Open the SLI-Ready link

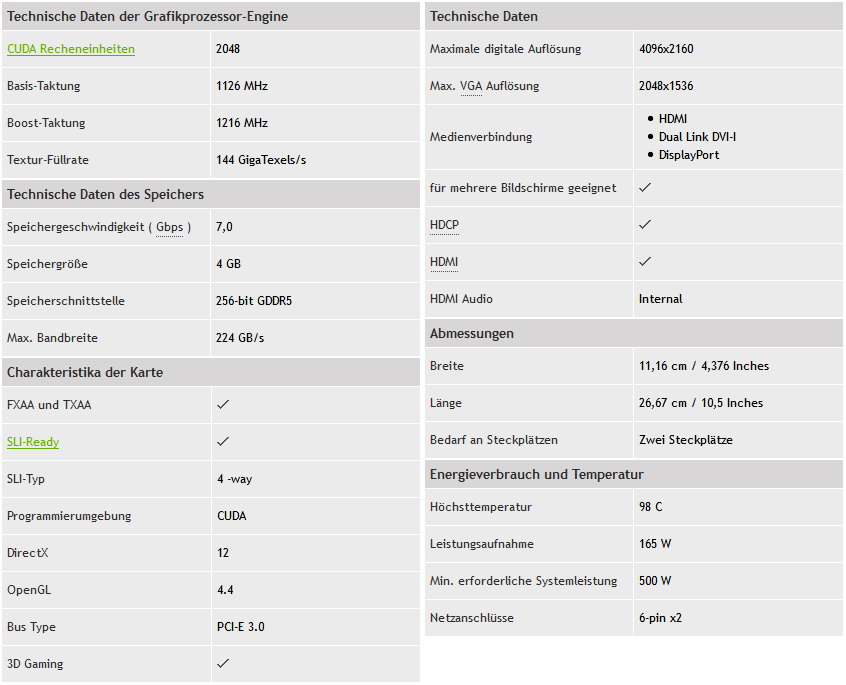[33, 442]
